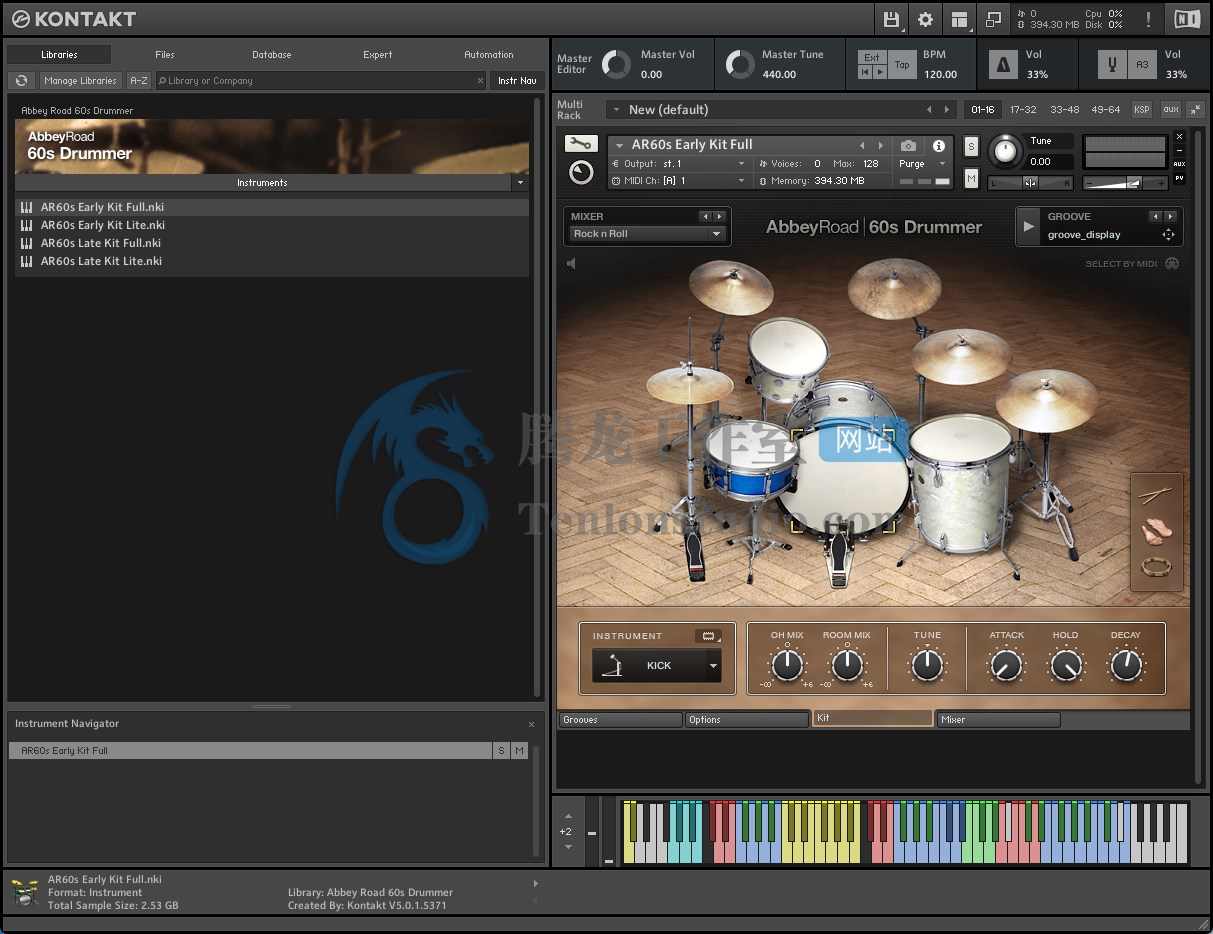The image size is (1213, 934).
Task: Click the speaker audition icon above kit
Action: (571, 263)
